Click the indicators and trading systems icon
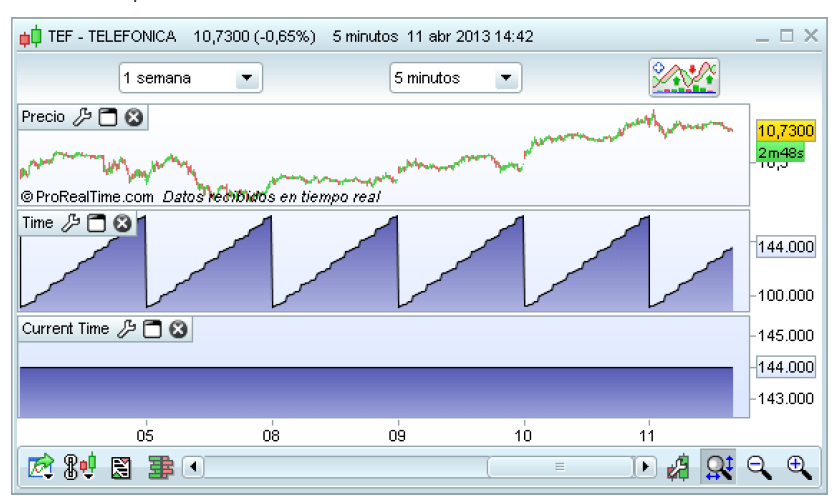The height and width of the screenshot is (502, 840). 684,78
